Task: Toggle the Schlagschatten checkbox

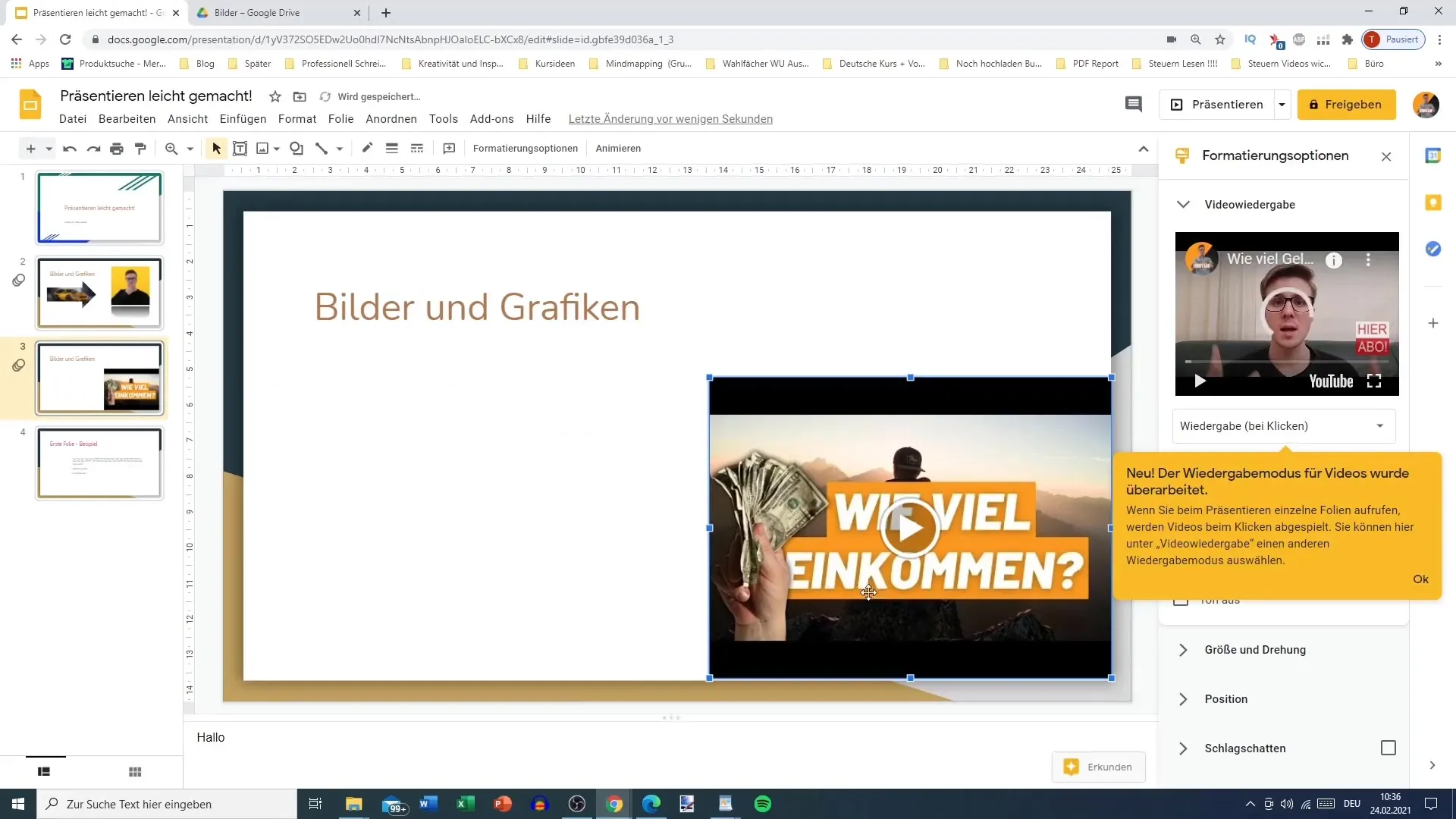Action: [x=1389, y=748]
